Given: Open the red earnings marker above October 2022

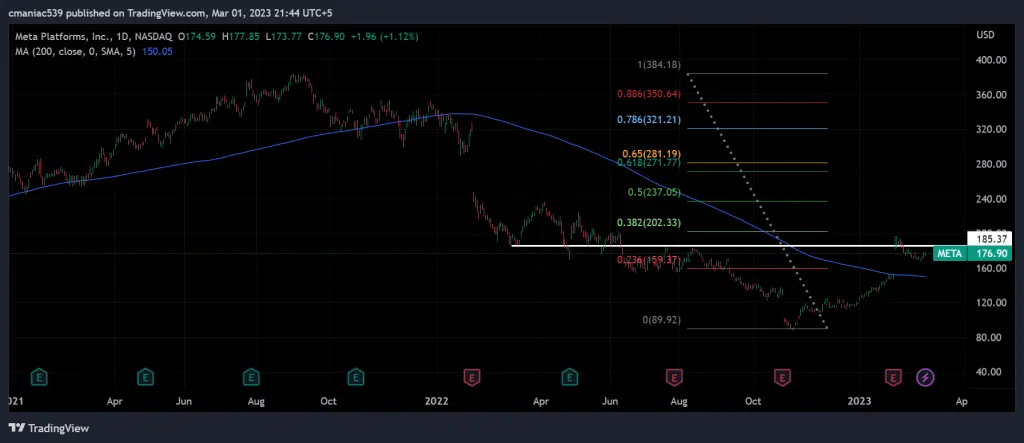Looking at the screenshot, I should point(782,377).
